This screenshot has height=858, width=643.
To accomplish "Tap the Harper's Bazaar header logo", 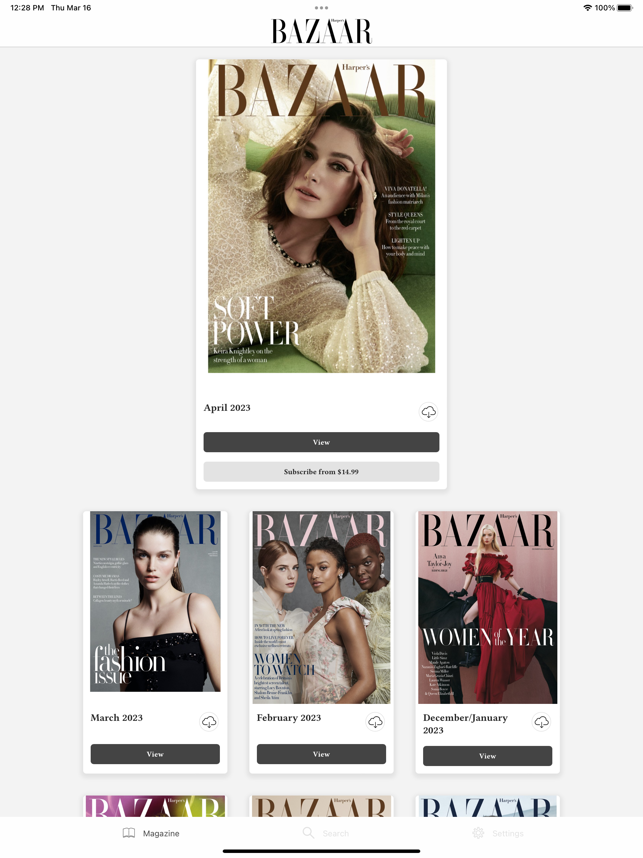I will [x=321, y=31].
